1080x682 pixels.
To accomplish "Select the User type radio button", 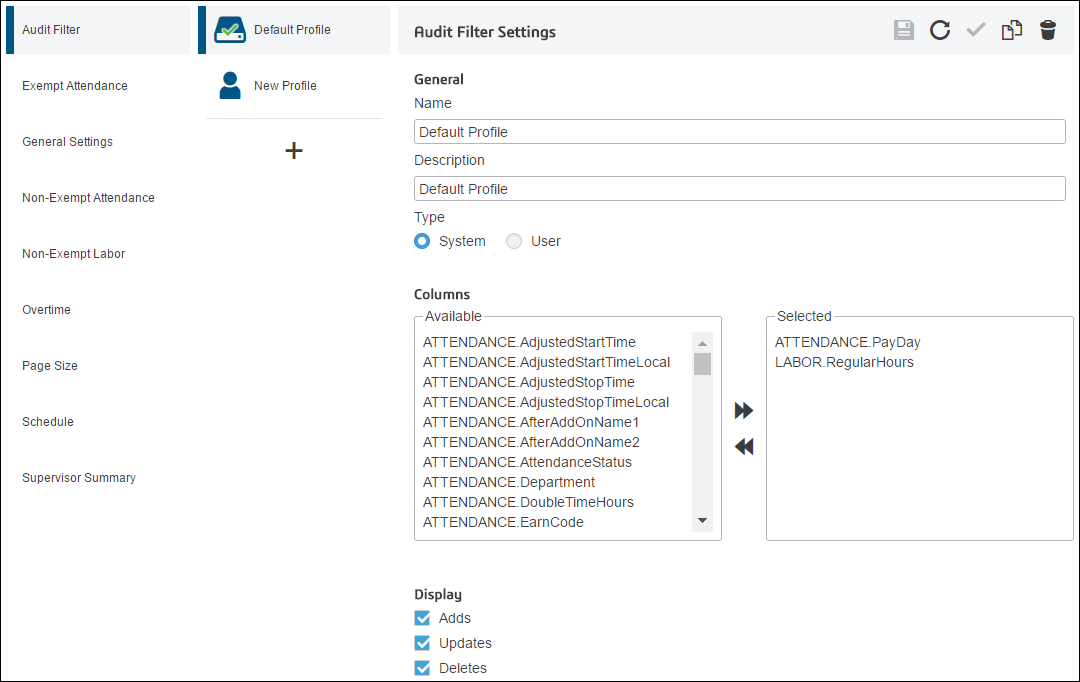I will click(514, 241).
